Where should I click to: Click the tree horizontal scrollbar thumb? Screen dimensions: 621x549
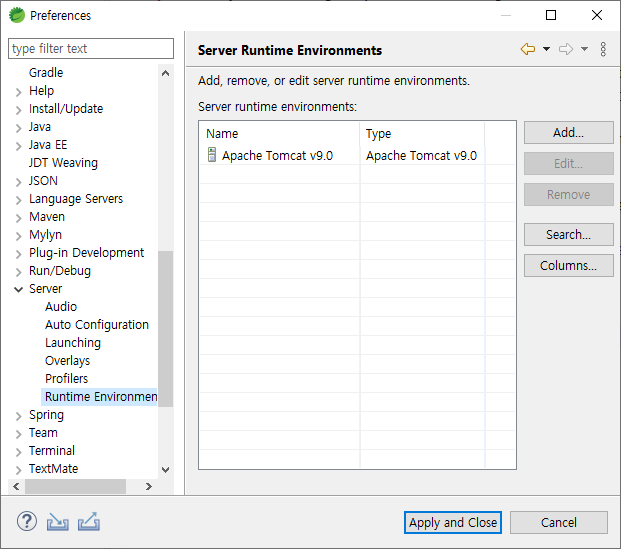point(75,486)
